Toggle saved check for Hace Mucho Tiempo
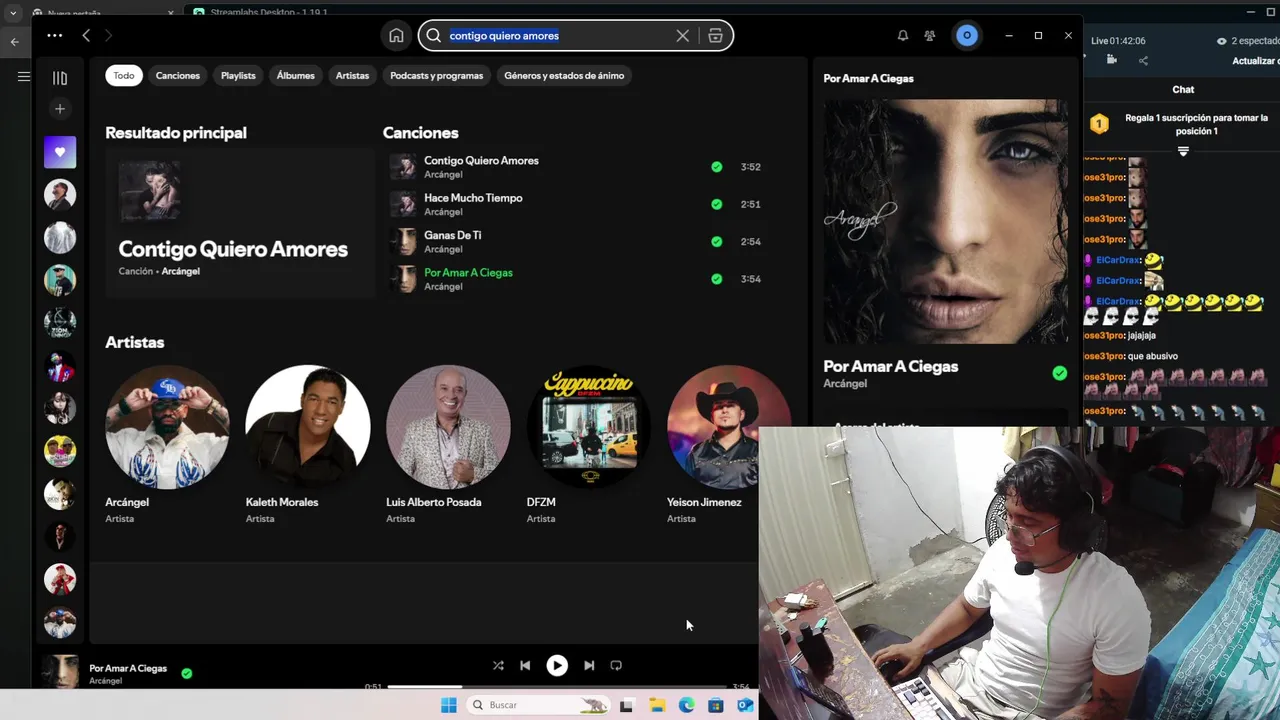This screenshot has height=720, width=1280. tap(716, 204)
